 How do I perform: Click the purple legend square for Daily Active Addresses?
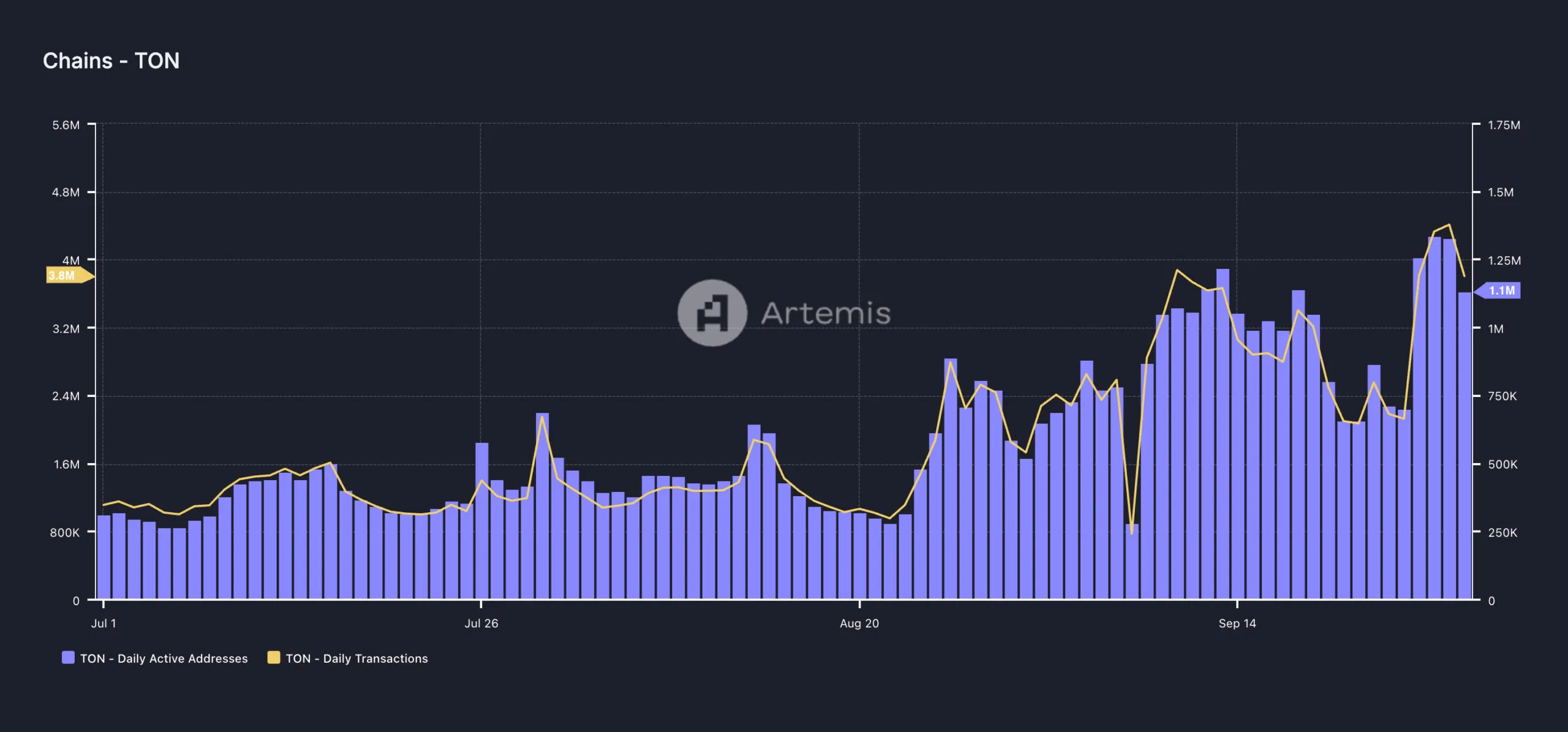pos(67,658)
